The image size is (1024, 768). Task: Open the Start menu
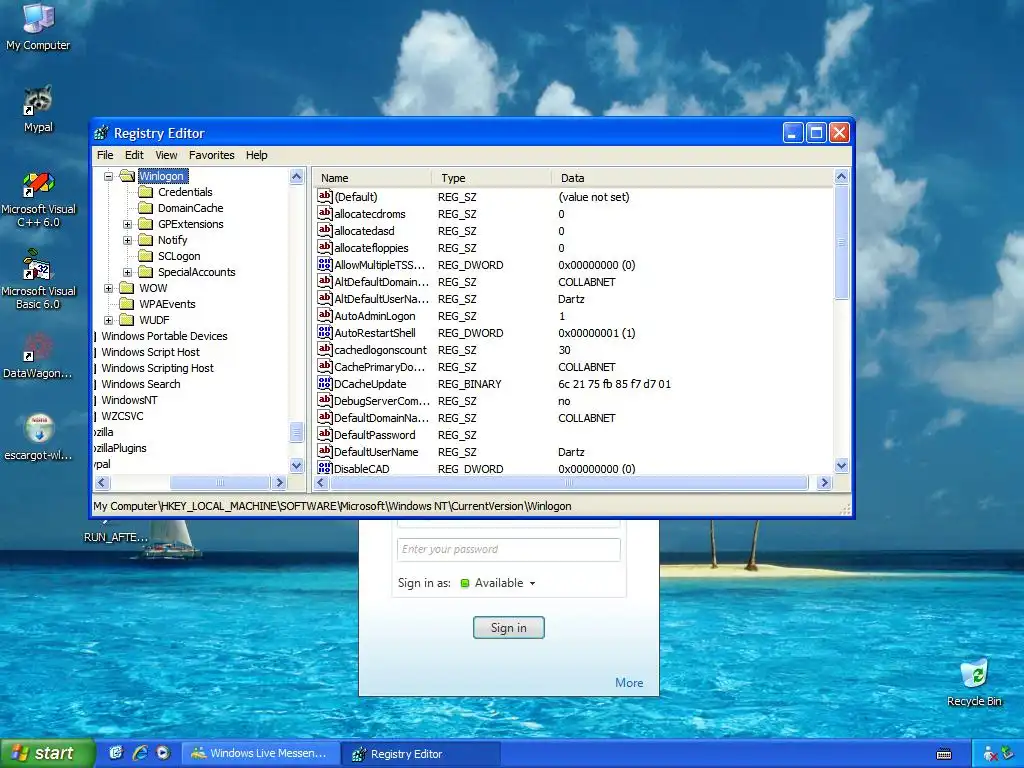47,753
